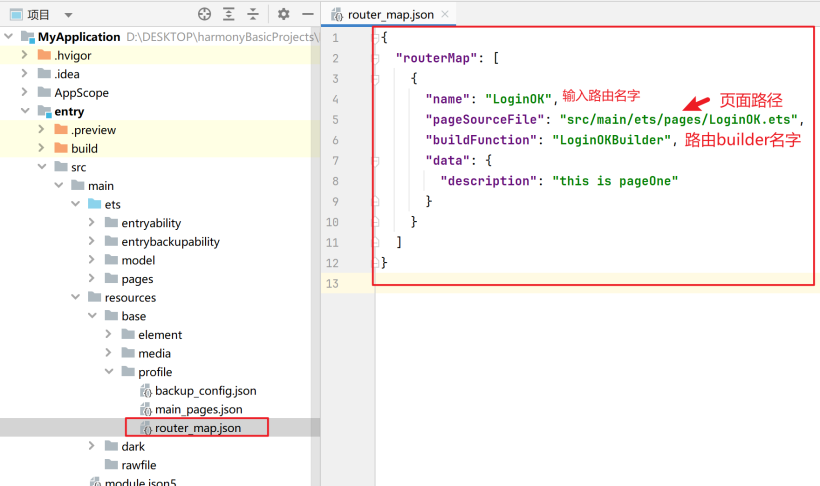Fold the route entry object at line 3

[375, 78]
